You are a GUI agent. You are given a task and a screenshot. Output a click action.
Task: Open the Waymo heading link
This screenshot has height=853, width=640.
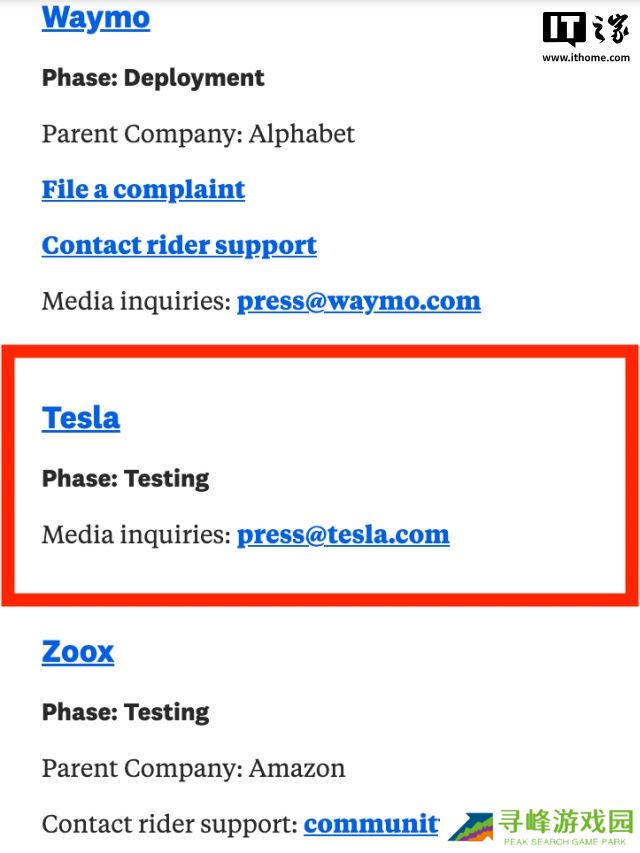click(x=96, y=18)
